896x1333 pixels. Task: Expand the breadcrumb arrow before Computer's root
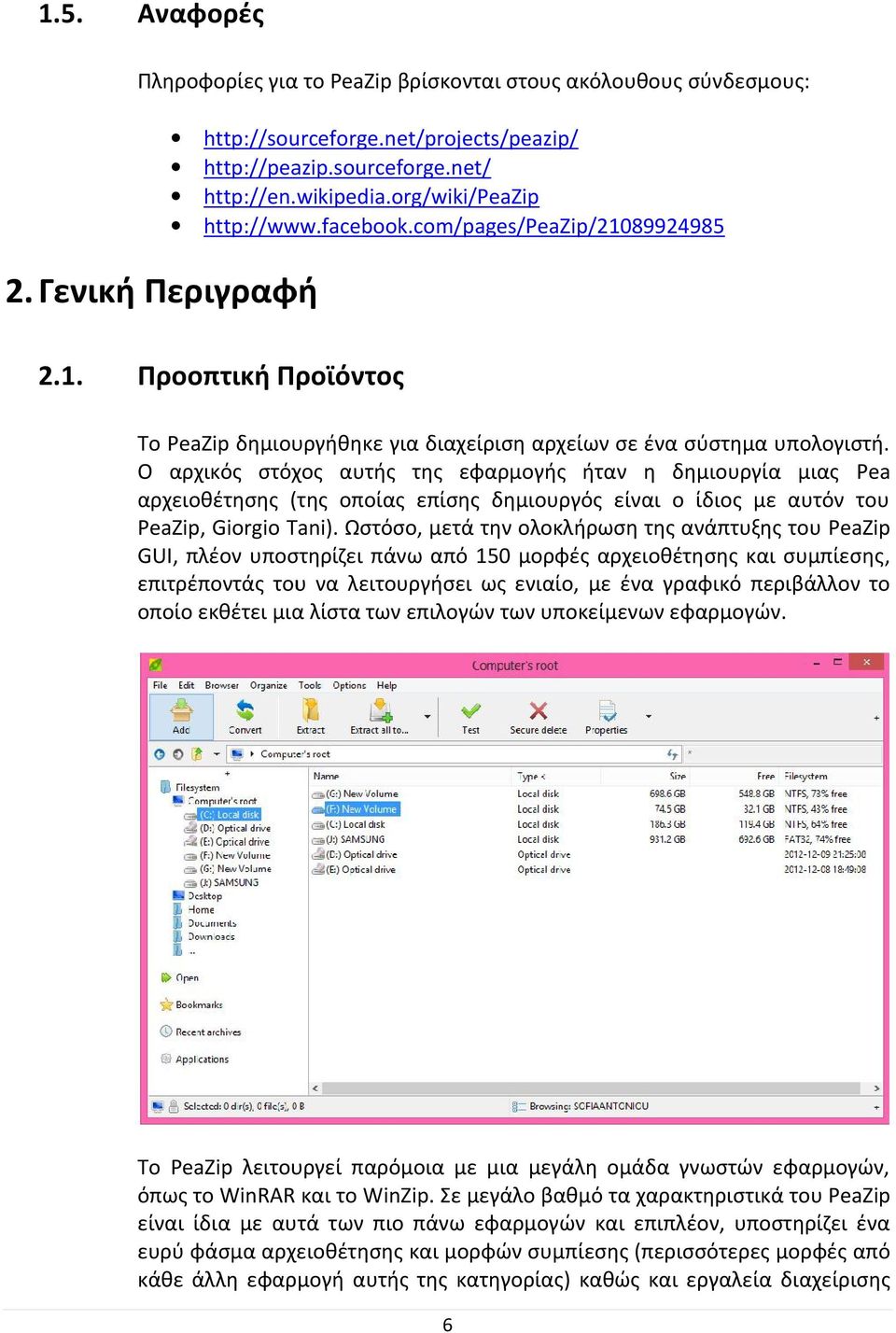click(252, 753)
